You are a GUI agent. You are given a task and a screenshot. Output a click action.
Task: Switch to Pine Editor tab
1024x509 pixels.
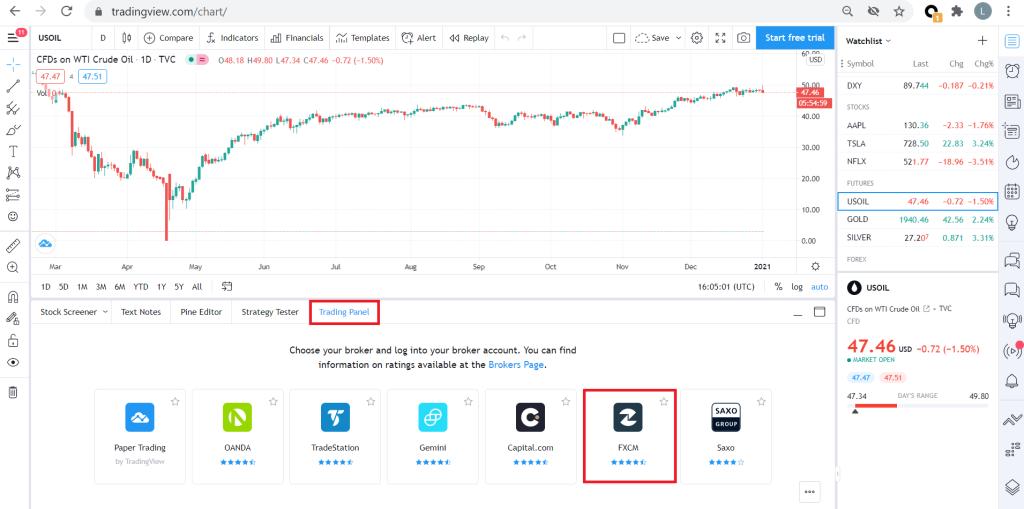(x=201, y=312)
